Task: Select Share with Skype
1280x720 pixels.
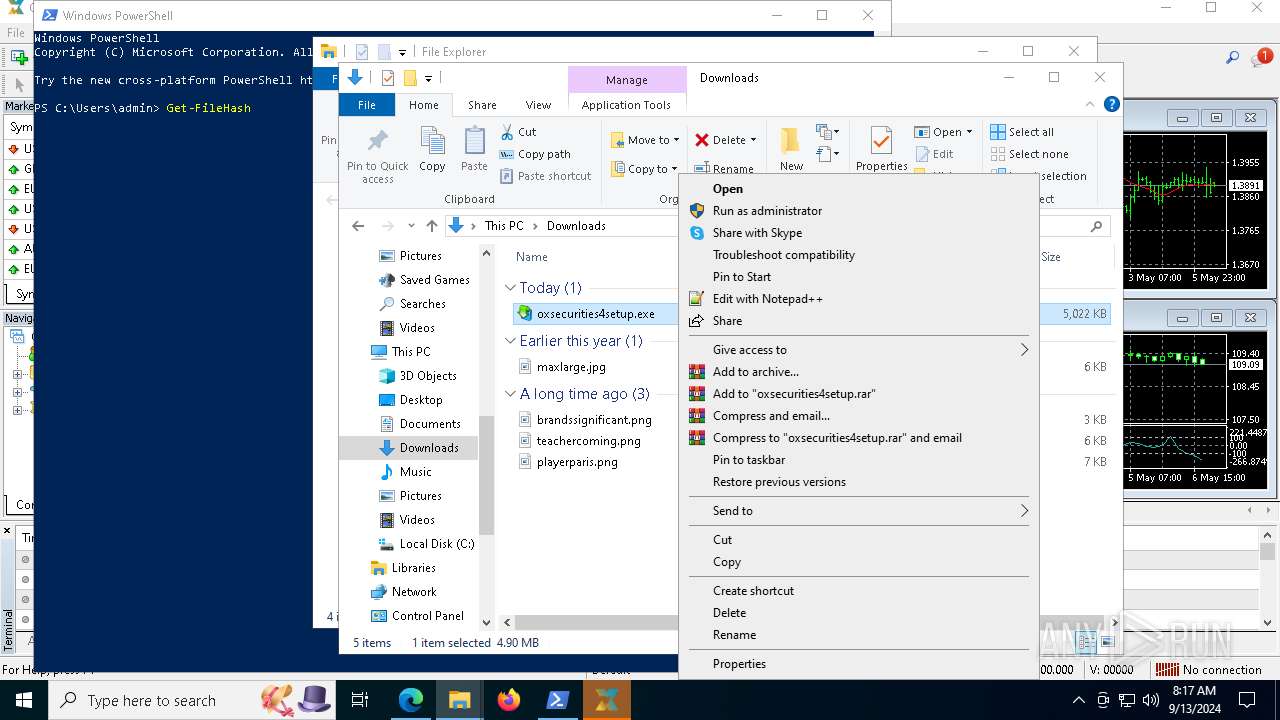Action: pyautogui.click(x=757, y=233)
